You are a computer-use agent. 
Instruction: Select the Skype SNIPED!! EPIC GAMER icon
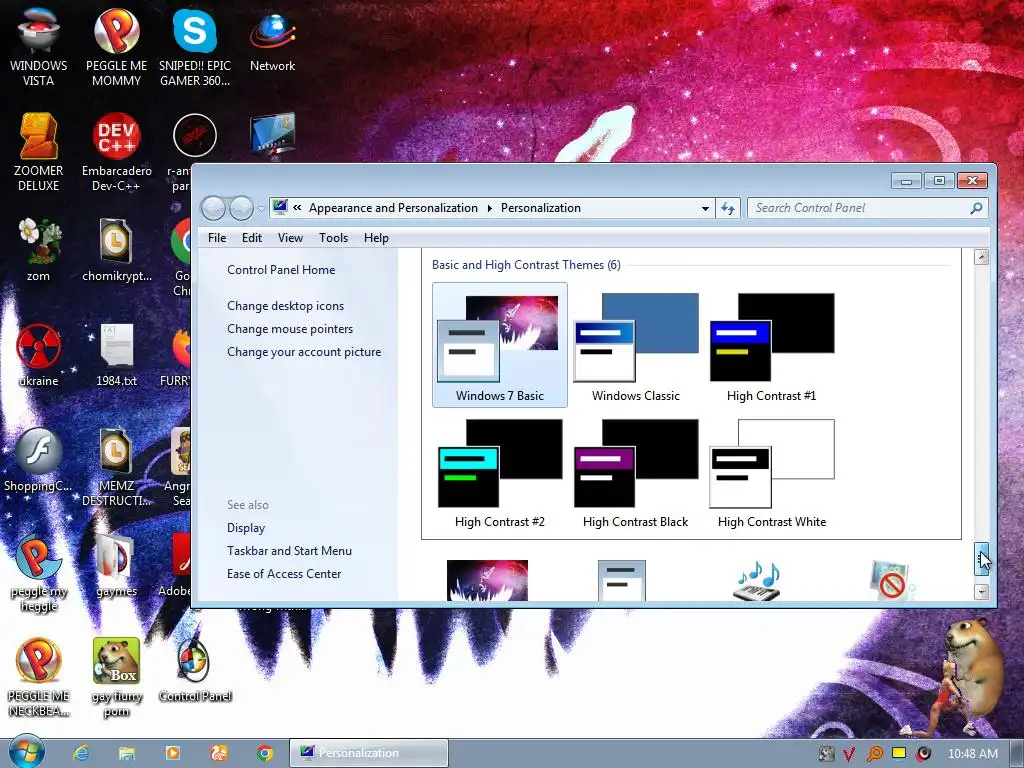coord(195,47)
